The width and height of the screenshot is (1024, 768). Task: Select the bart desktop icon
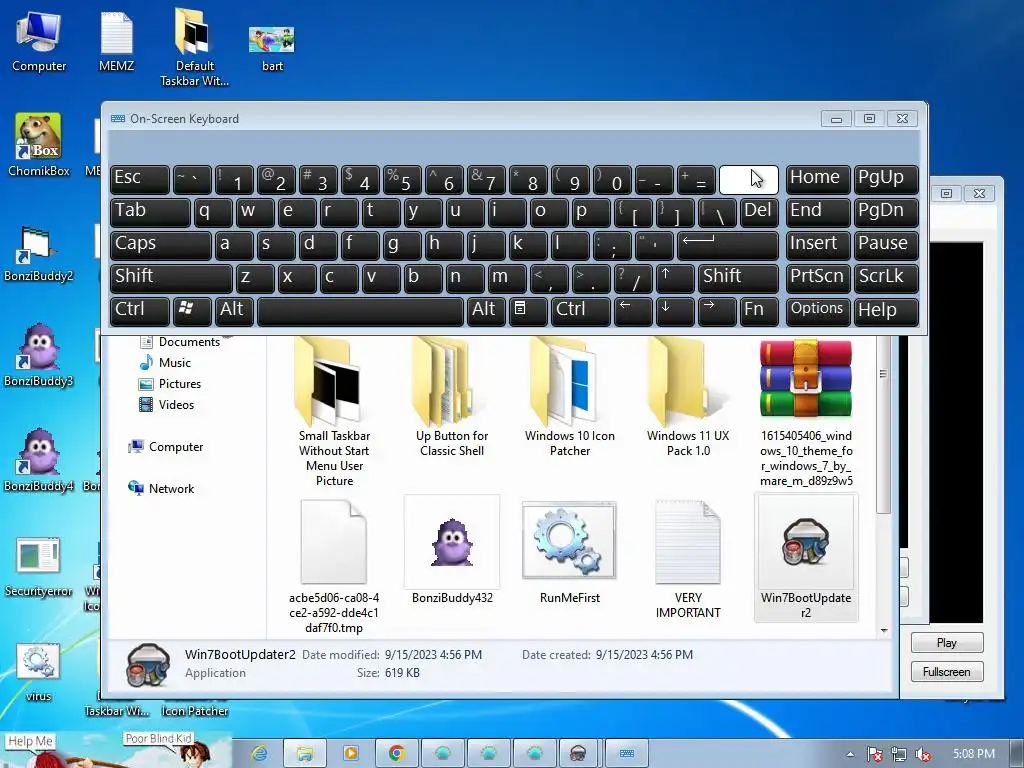(x=272, y=48)
